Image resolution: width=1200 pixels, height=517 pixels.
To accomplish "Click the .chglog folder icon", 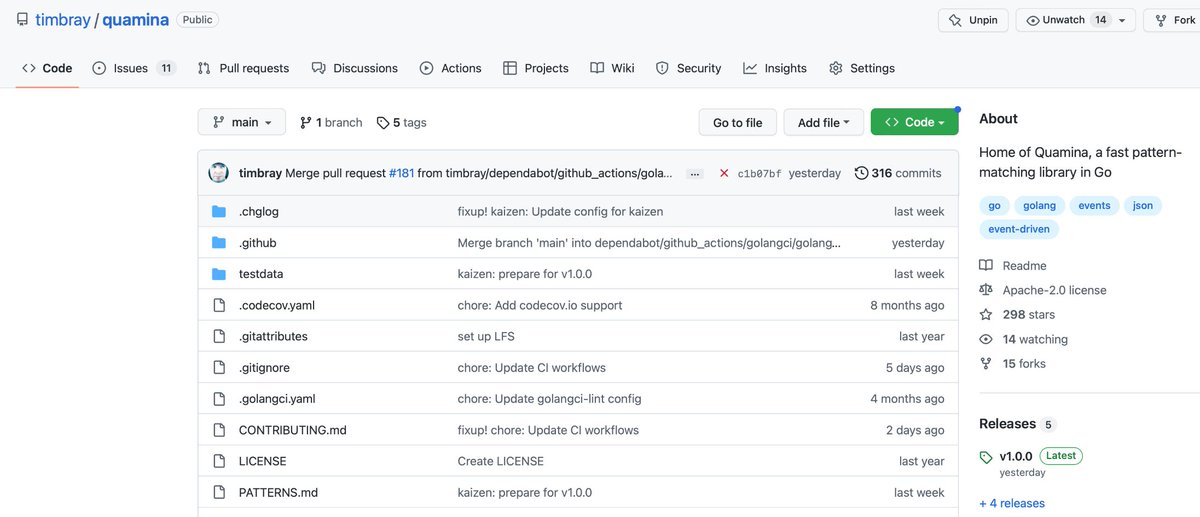I will pyautogui.click(x=219, y=211).
